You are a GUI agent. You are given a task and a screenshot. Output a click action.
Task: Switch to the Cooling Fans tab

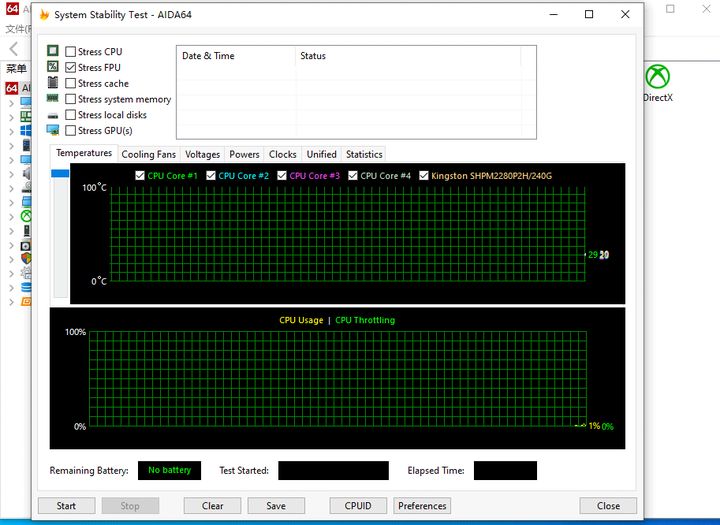click(148, 154)
